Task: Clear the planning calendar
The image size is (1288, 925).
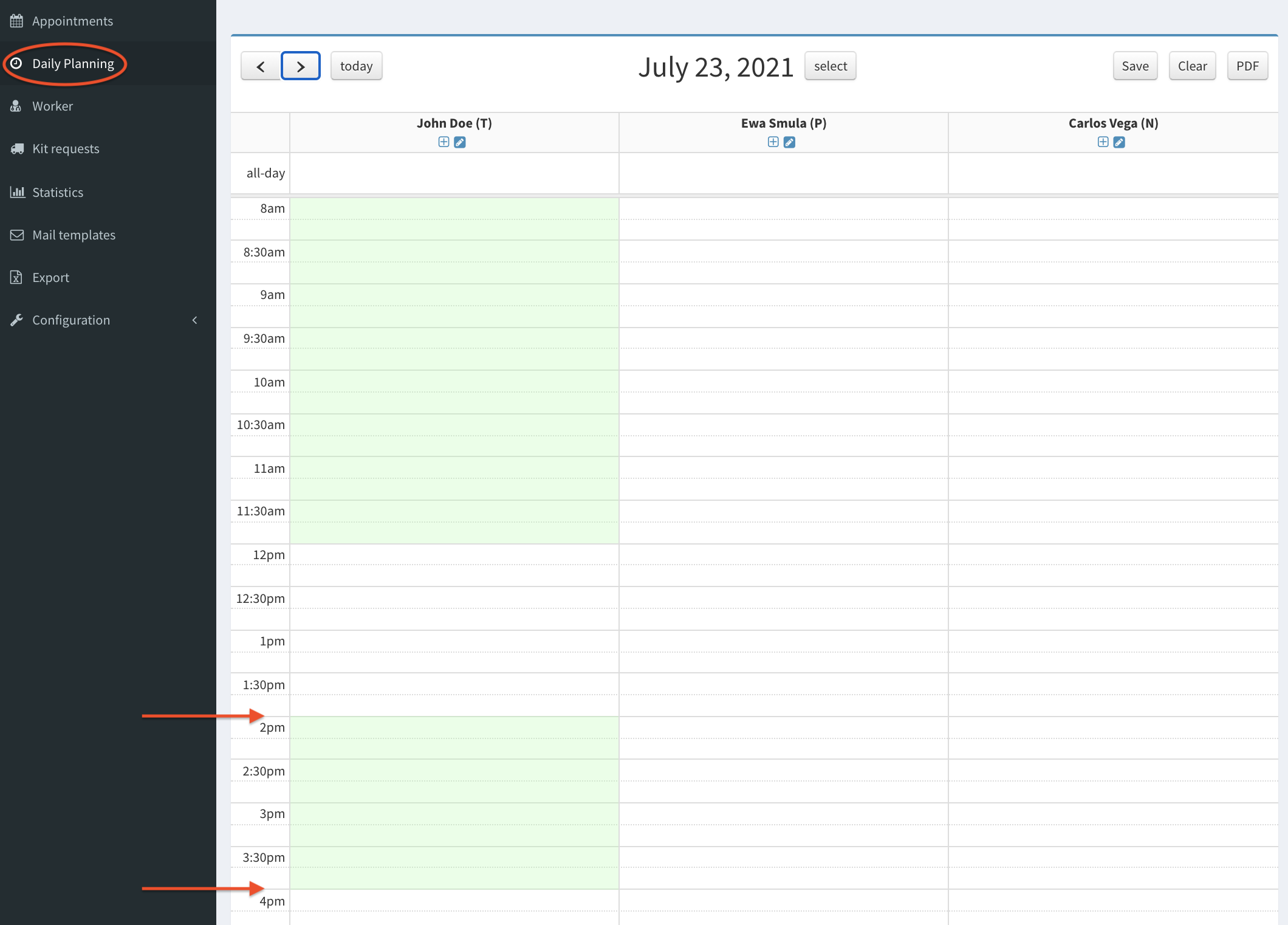Action: tap(1192, 66)
